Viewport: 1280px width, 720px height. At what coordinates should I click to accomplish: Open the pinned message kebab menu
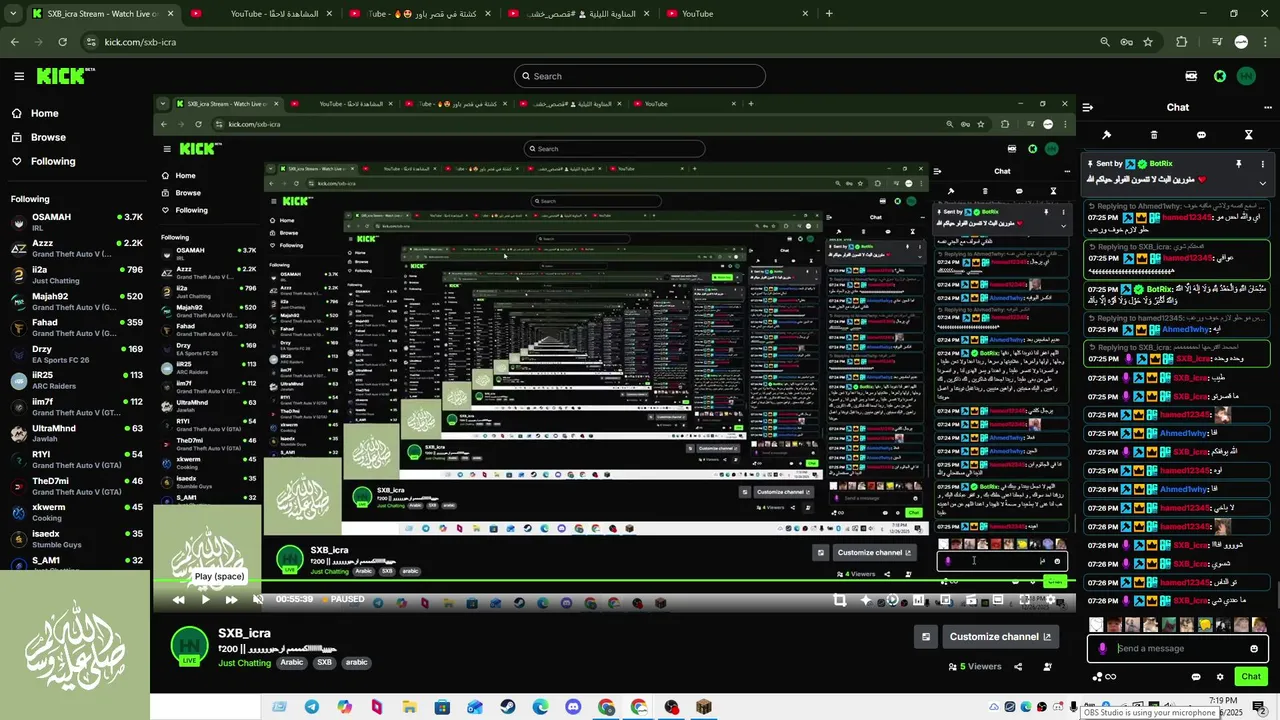[1262, 164]
